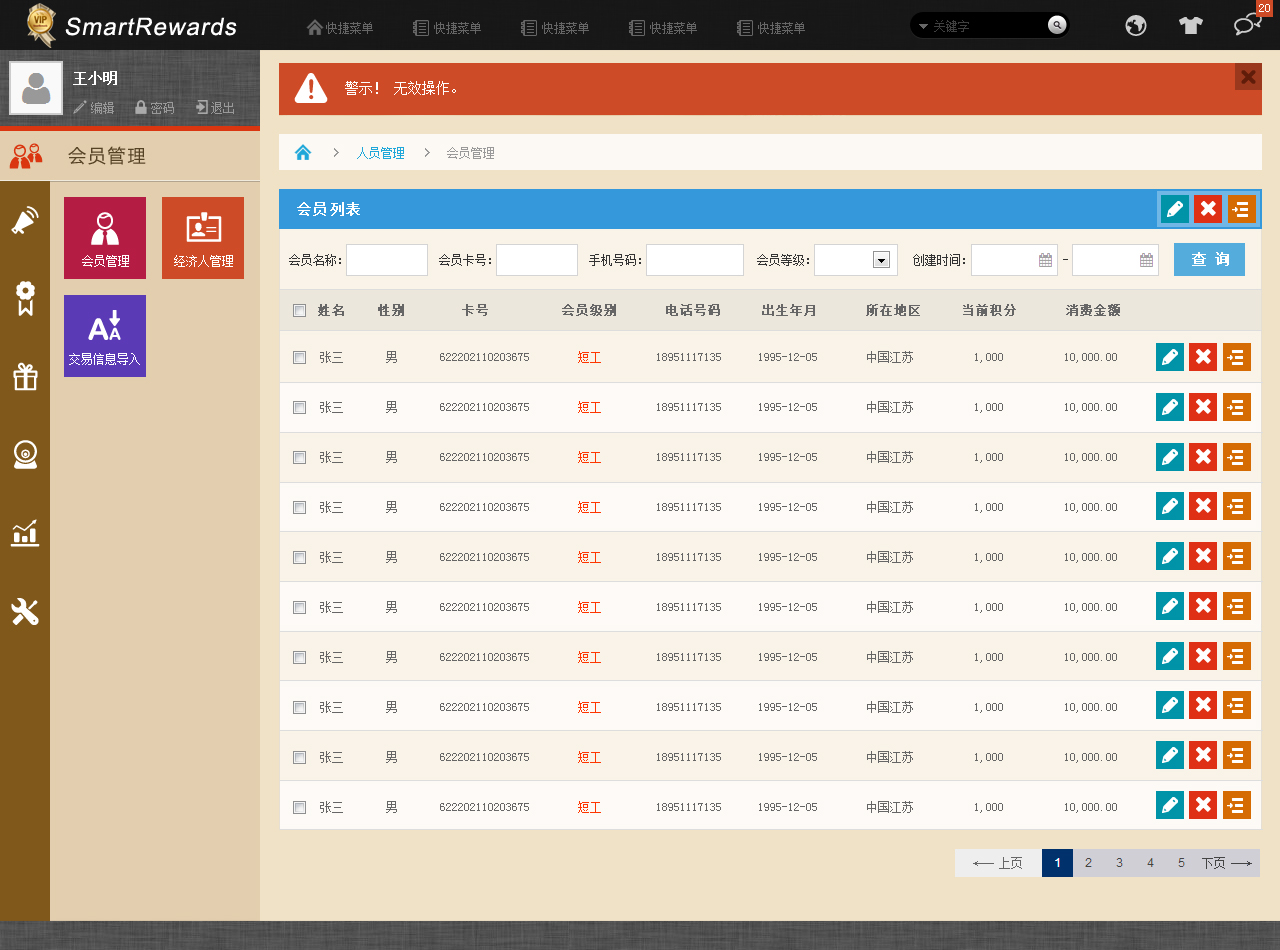The height and width of the screenshot is (950, 1280).
Task: Open the 创建时间 start date calendar
Action: pyautogui.click(x=1046, y=260)
